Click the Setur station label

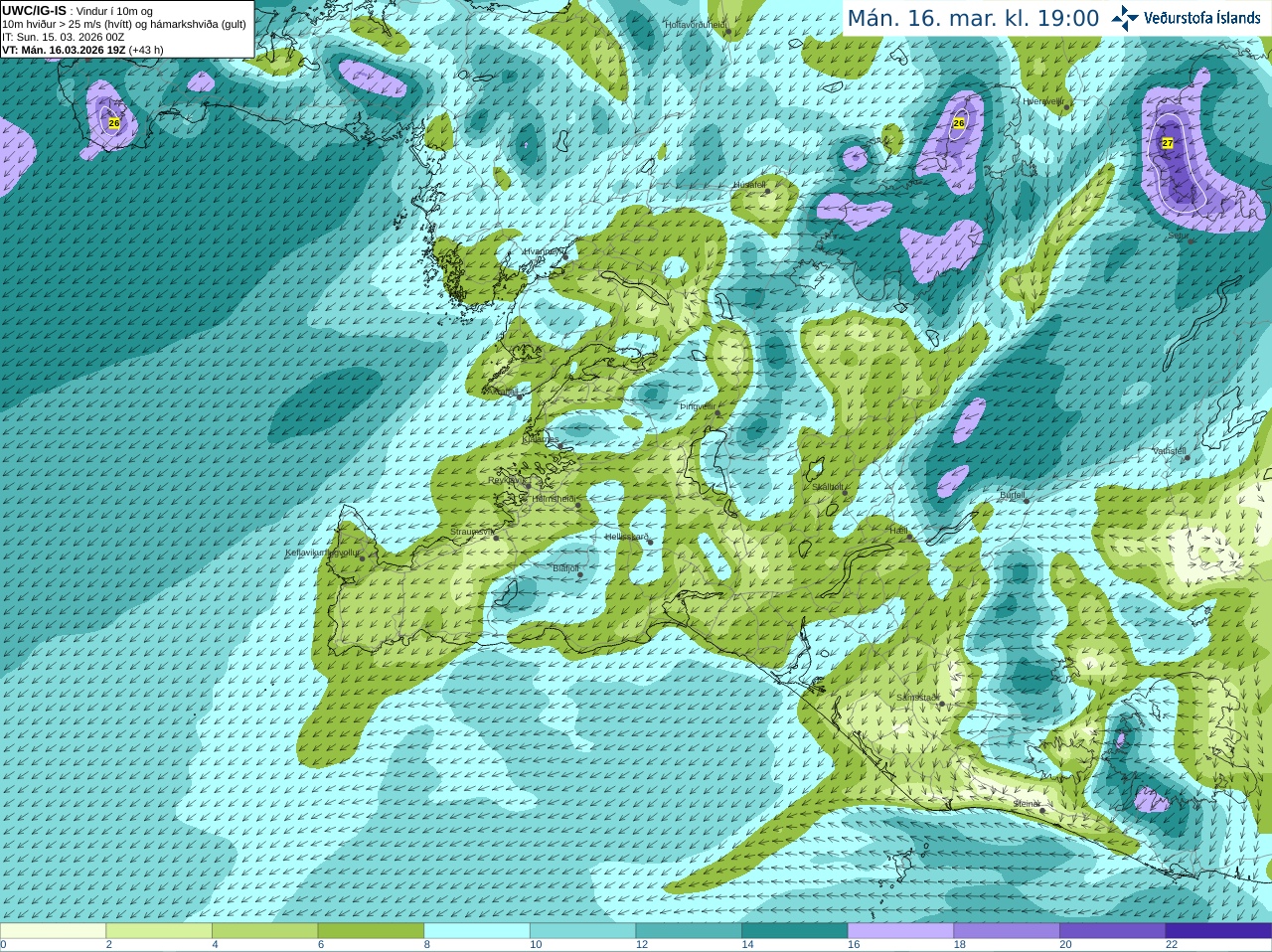click(1178, 236)
